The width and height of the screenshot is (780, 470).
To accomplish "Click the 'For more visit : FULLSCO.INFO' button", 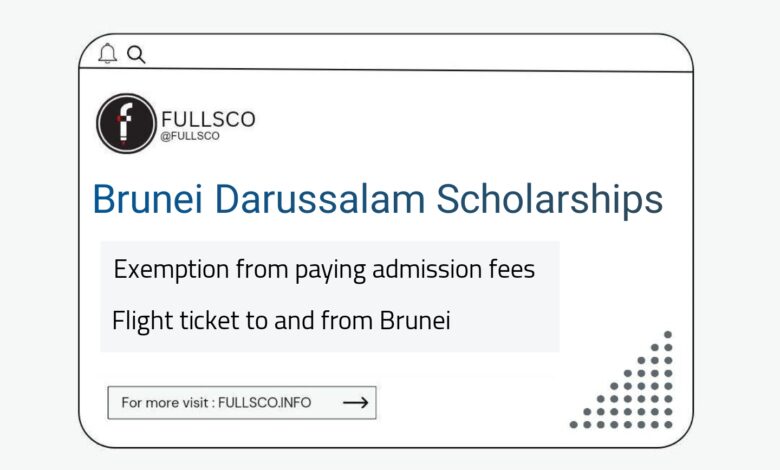I will 242,402.
